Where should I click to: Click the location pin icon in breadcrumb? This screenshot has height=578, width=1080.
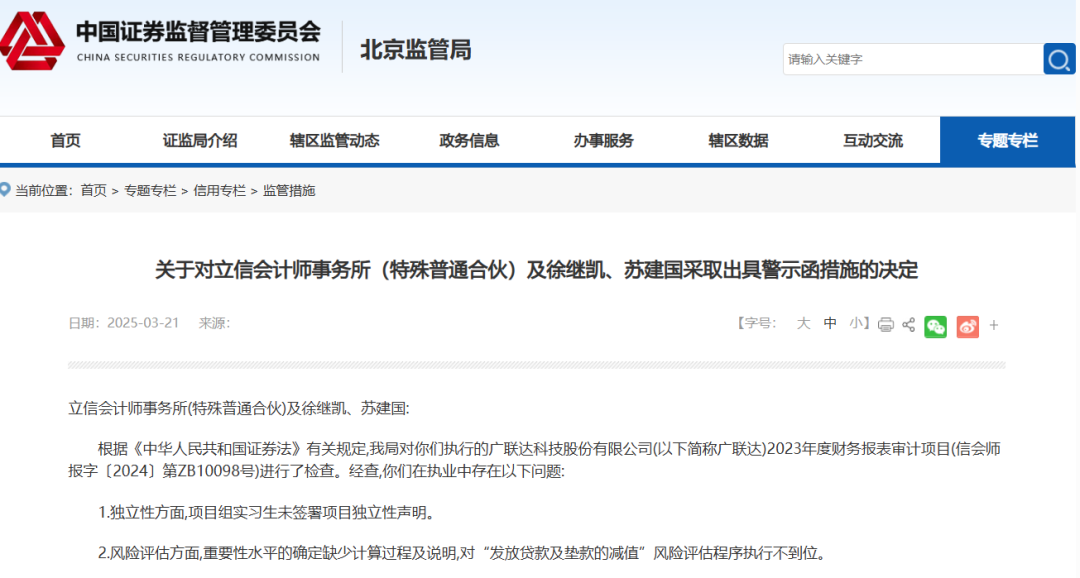(6, 189)
